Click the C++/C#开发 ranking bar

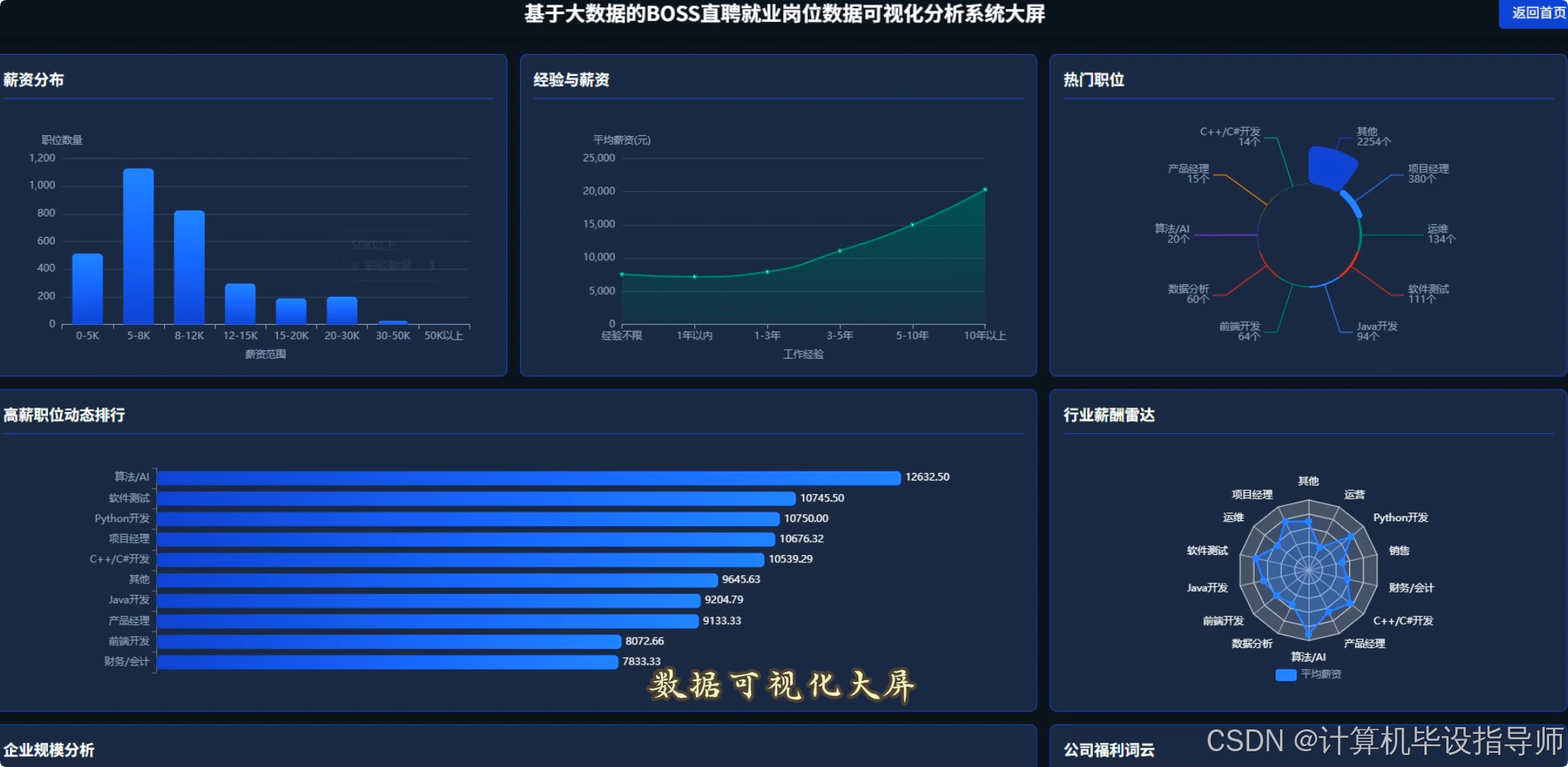point(460,559)
